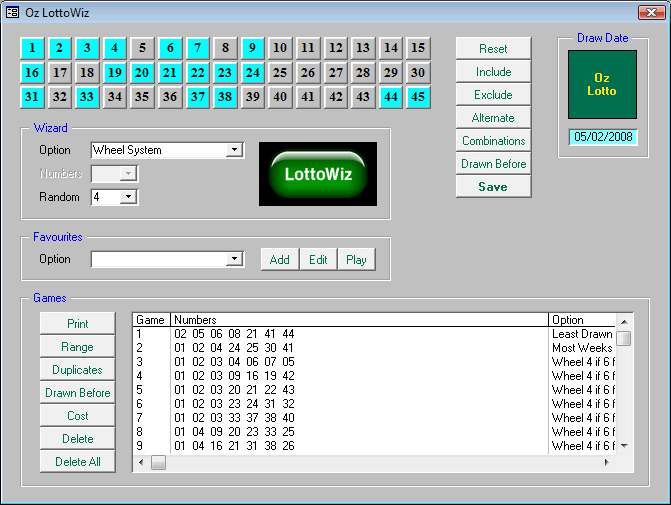Screen dimensions: 671x505
Task: Close the Oz LottoWiz window
Action: 651,12
